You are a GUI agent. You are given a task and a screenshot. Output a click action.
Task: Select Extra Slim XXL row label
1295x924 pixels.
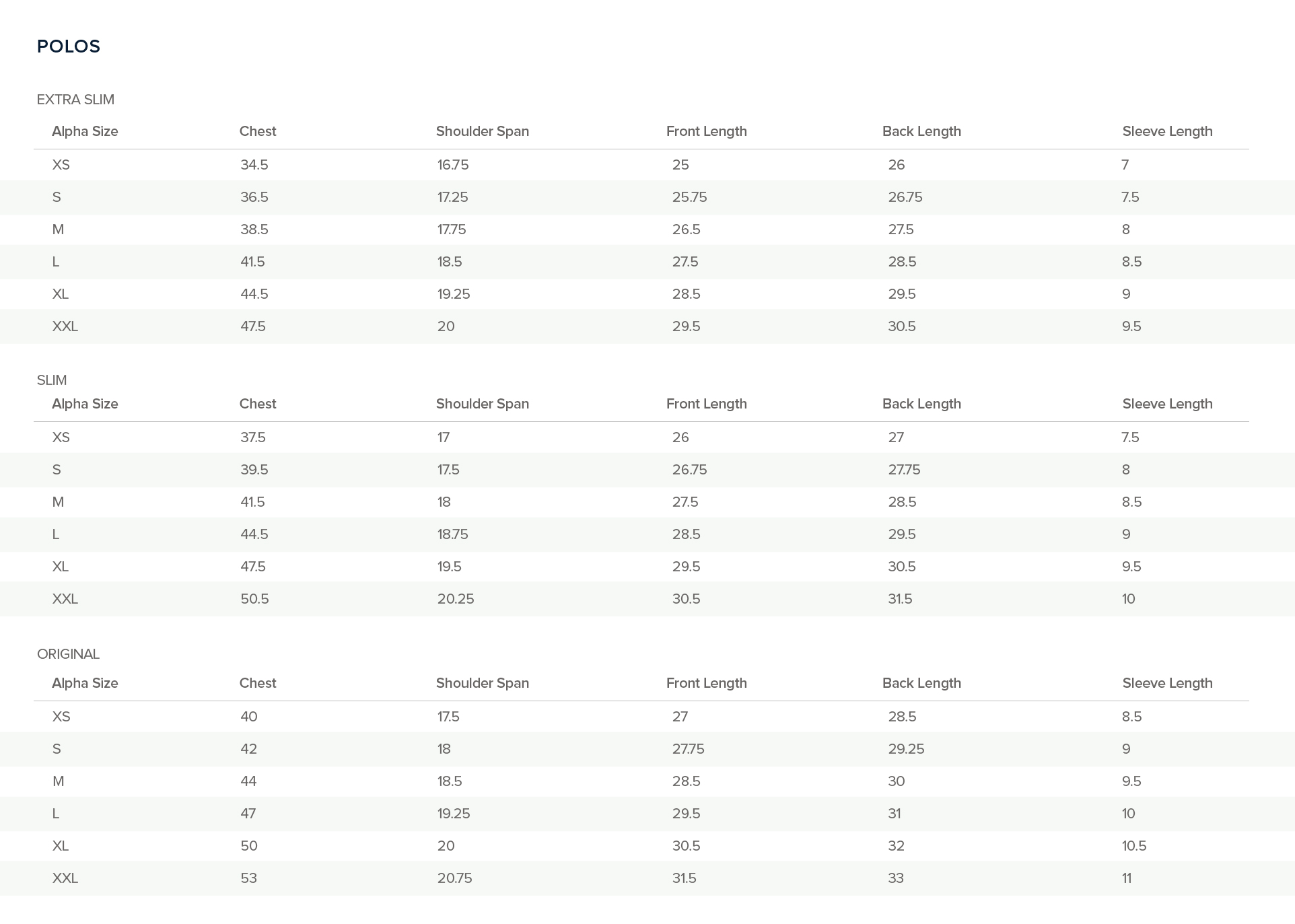tap(65, 326)
